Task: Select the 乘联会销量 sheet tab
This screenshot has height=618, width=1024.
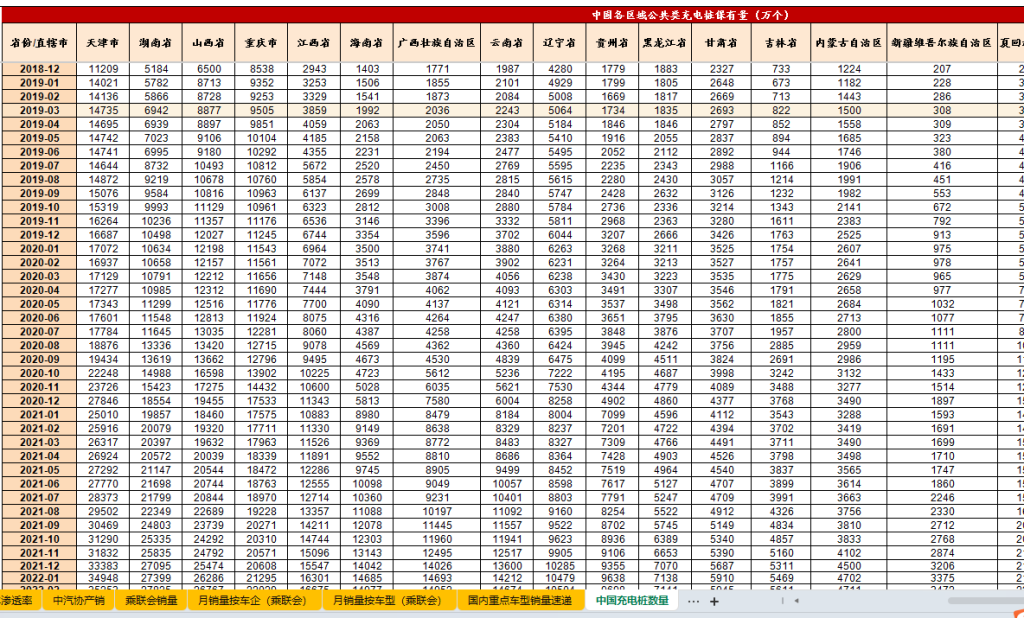Action: click(151, 601)
